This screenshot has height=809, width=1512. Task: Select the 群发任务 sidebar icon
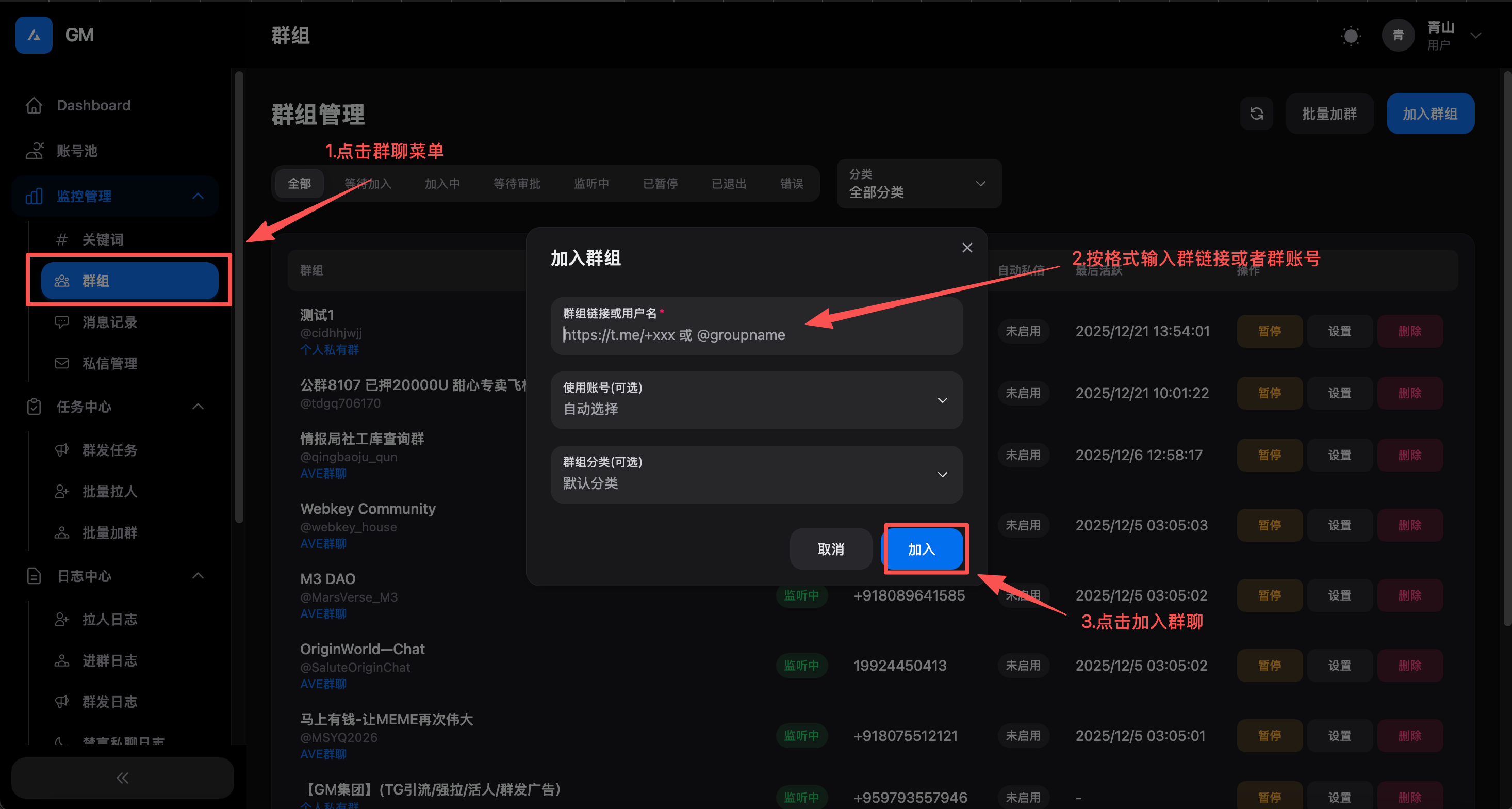tap(62, 450)
